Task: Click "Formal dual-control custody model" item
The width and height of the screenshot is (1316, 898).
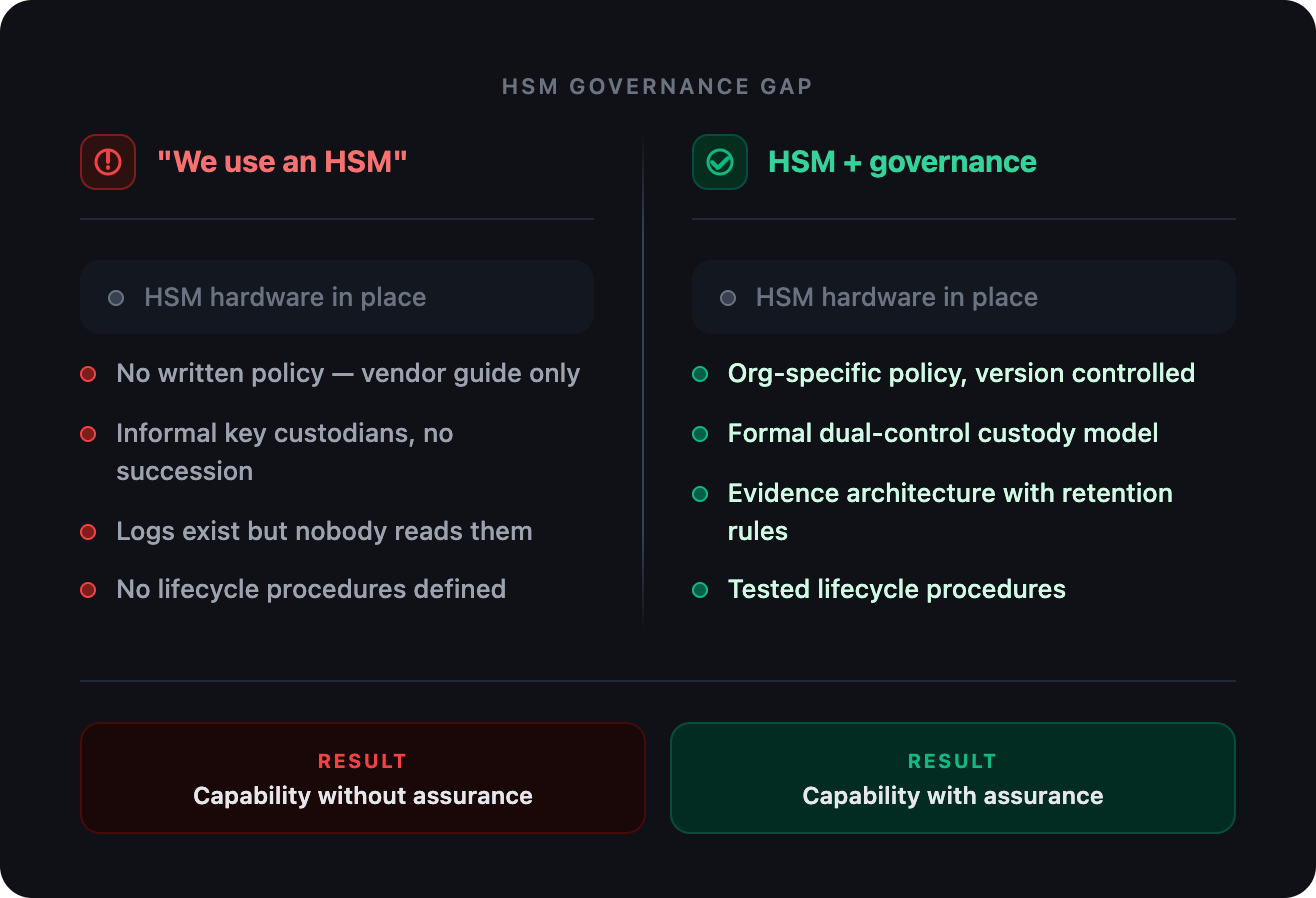Action: (943, 433)
